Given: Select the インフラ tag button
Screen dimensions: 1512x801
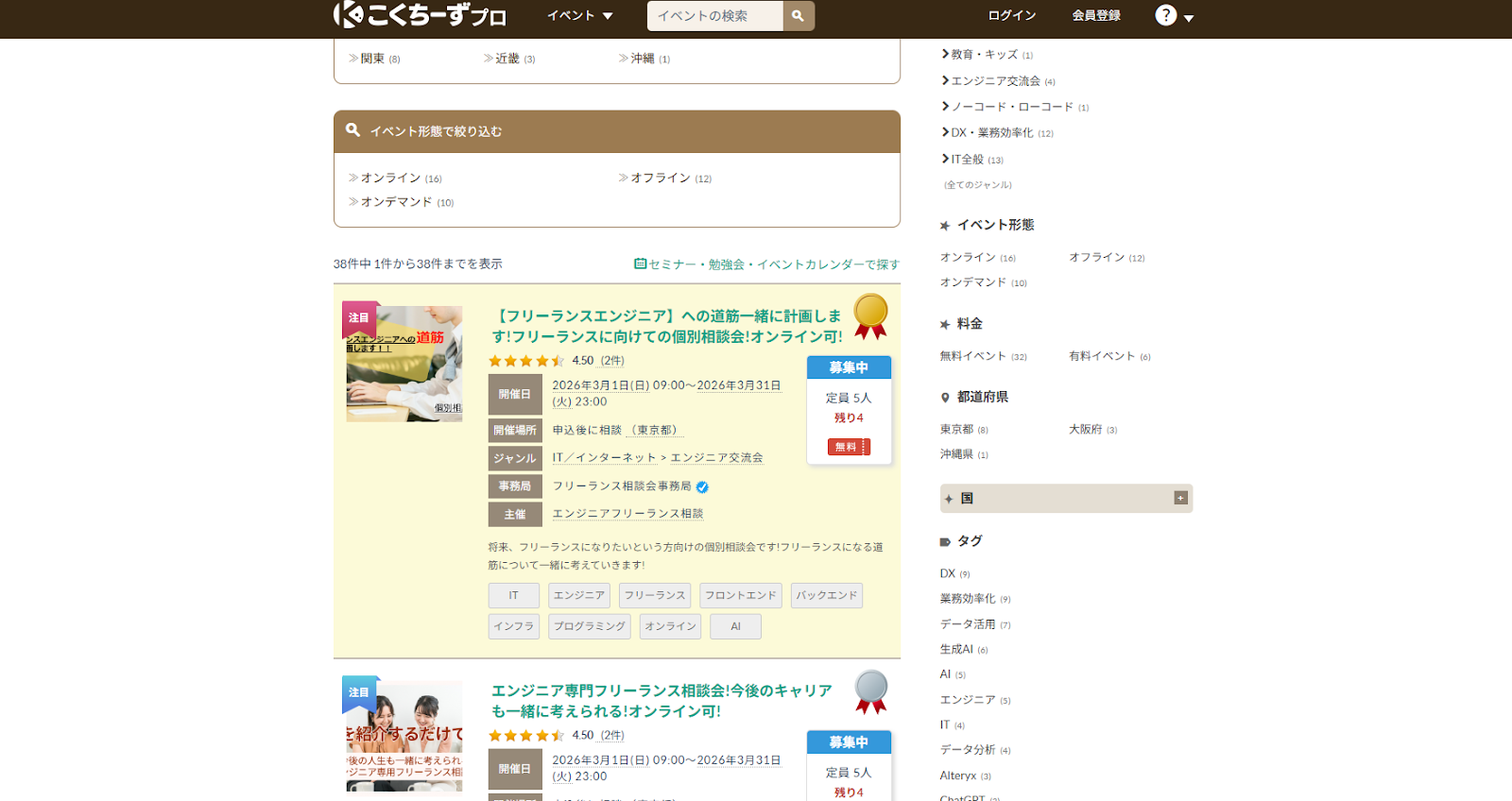Looking at the screenshot, I should coord(513,626).
